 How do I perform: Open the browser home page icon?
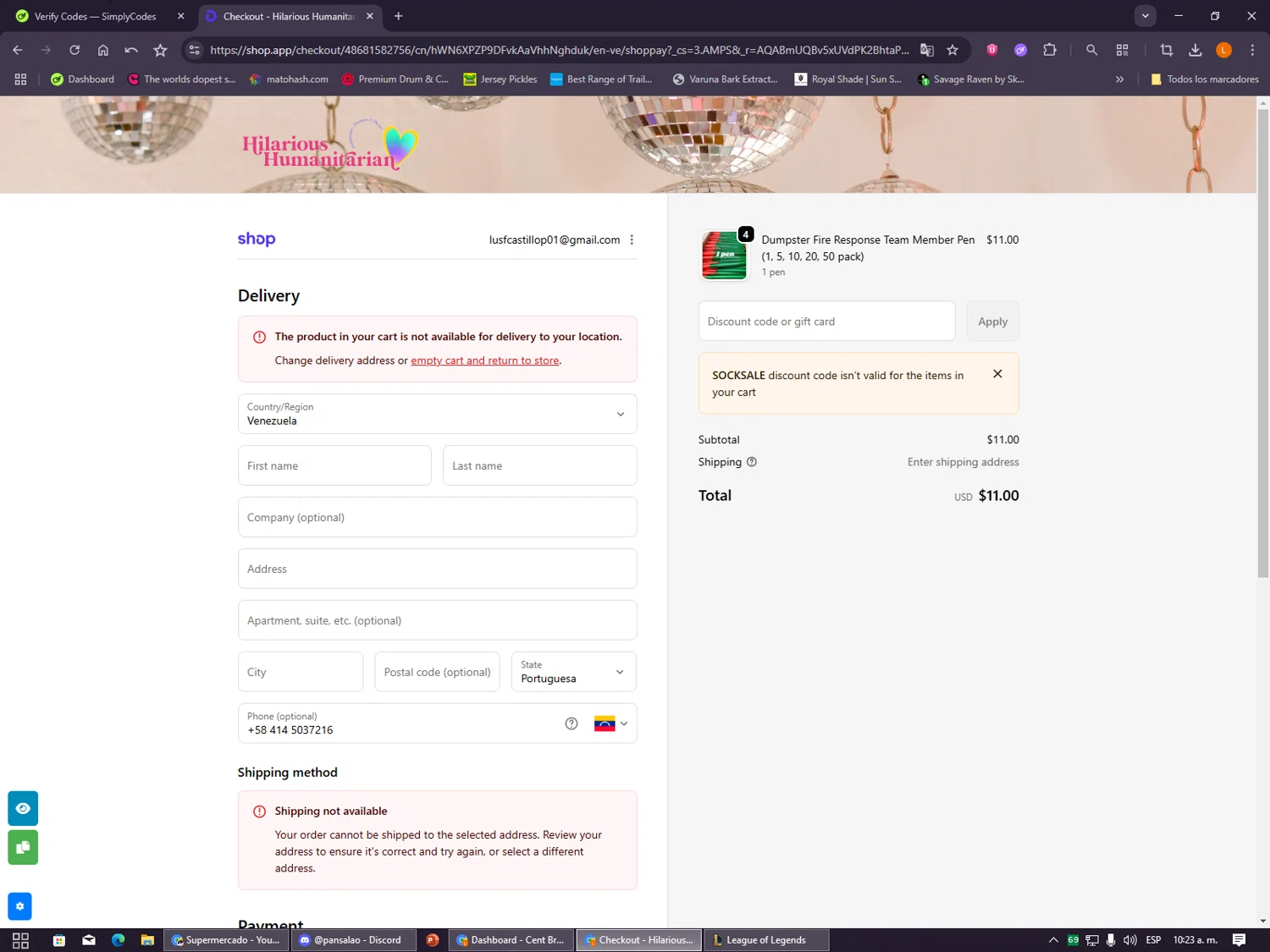(103, 50)
